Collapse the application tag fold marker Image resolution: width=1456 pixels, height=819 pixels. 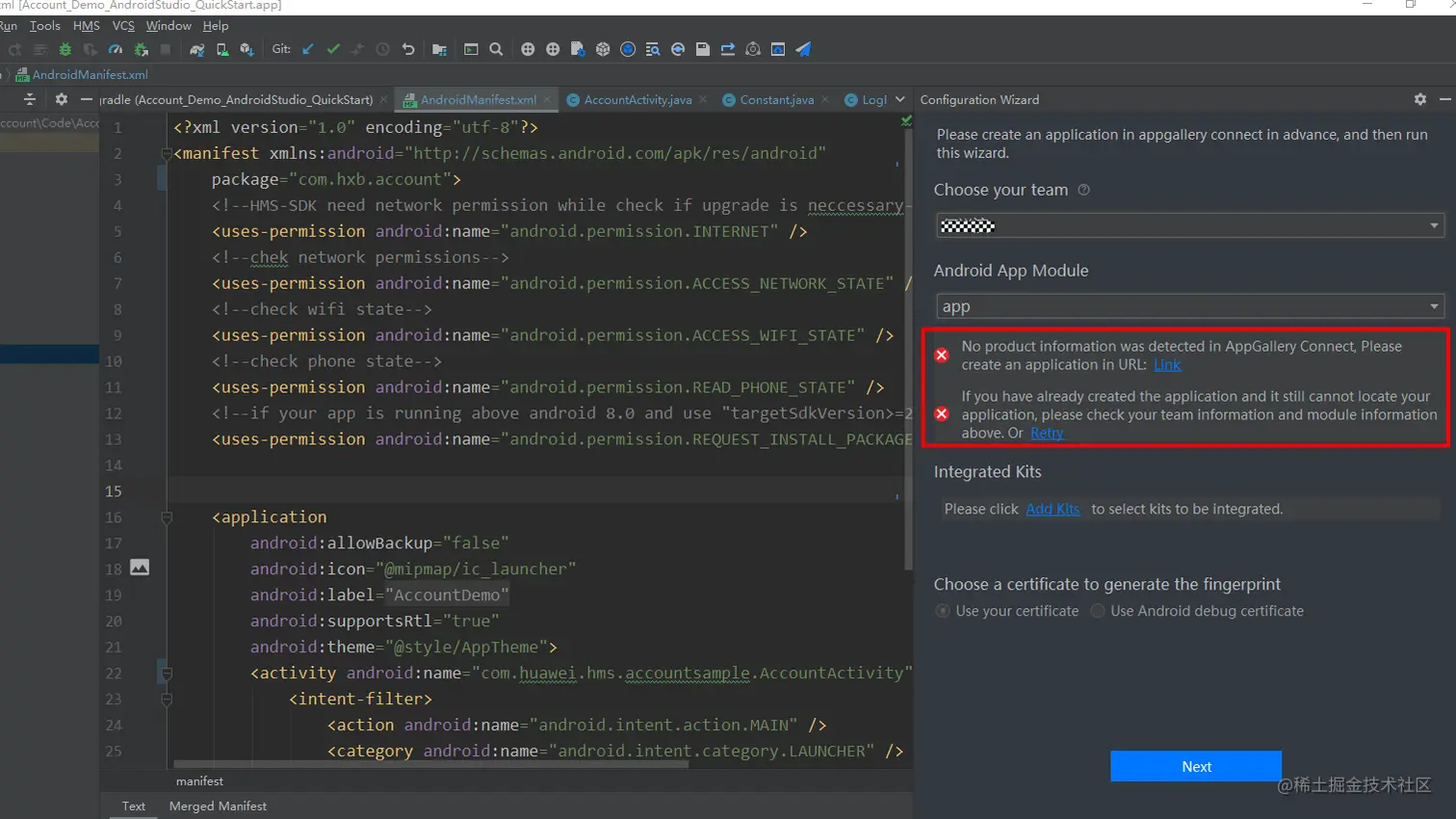pyautogui.click(x=167, y=517)
